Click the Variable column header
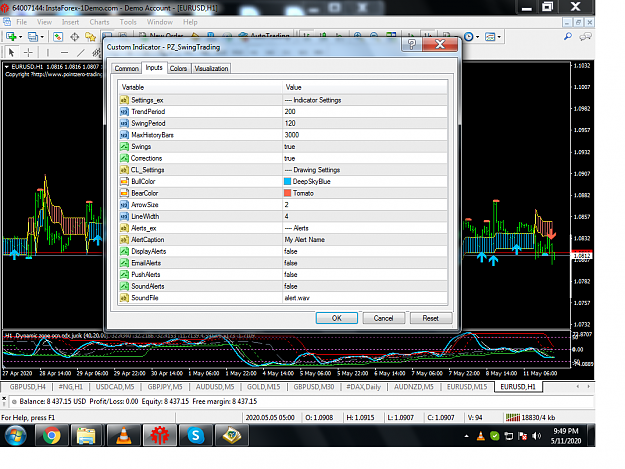625x469 pixels. (200, 87)
